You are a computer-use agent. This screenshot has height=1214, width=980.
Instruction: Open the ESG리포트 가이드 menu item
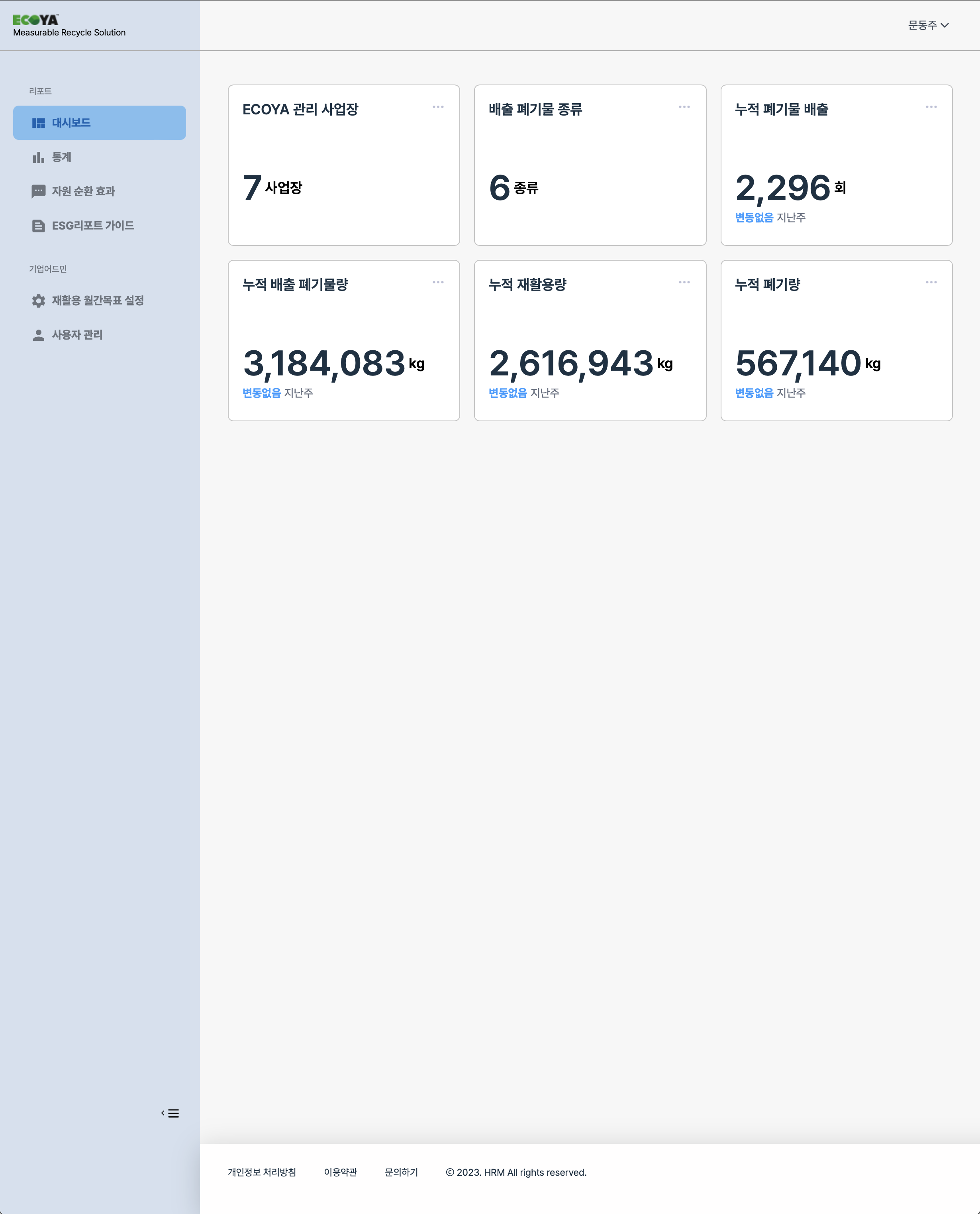(x=99, y=226)
